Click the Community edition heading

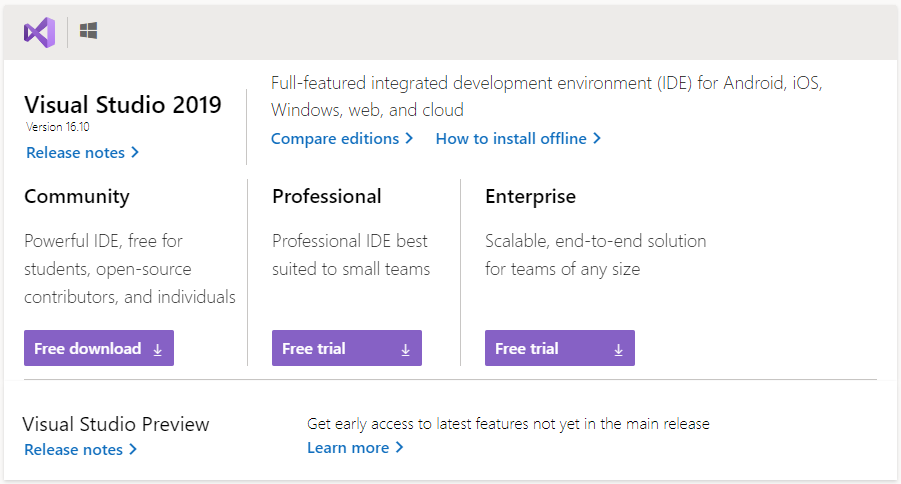[x=77, y=196]
